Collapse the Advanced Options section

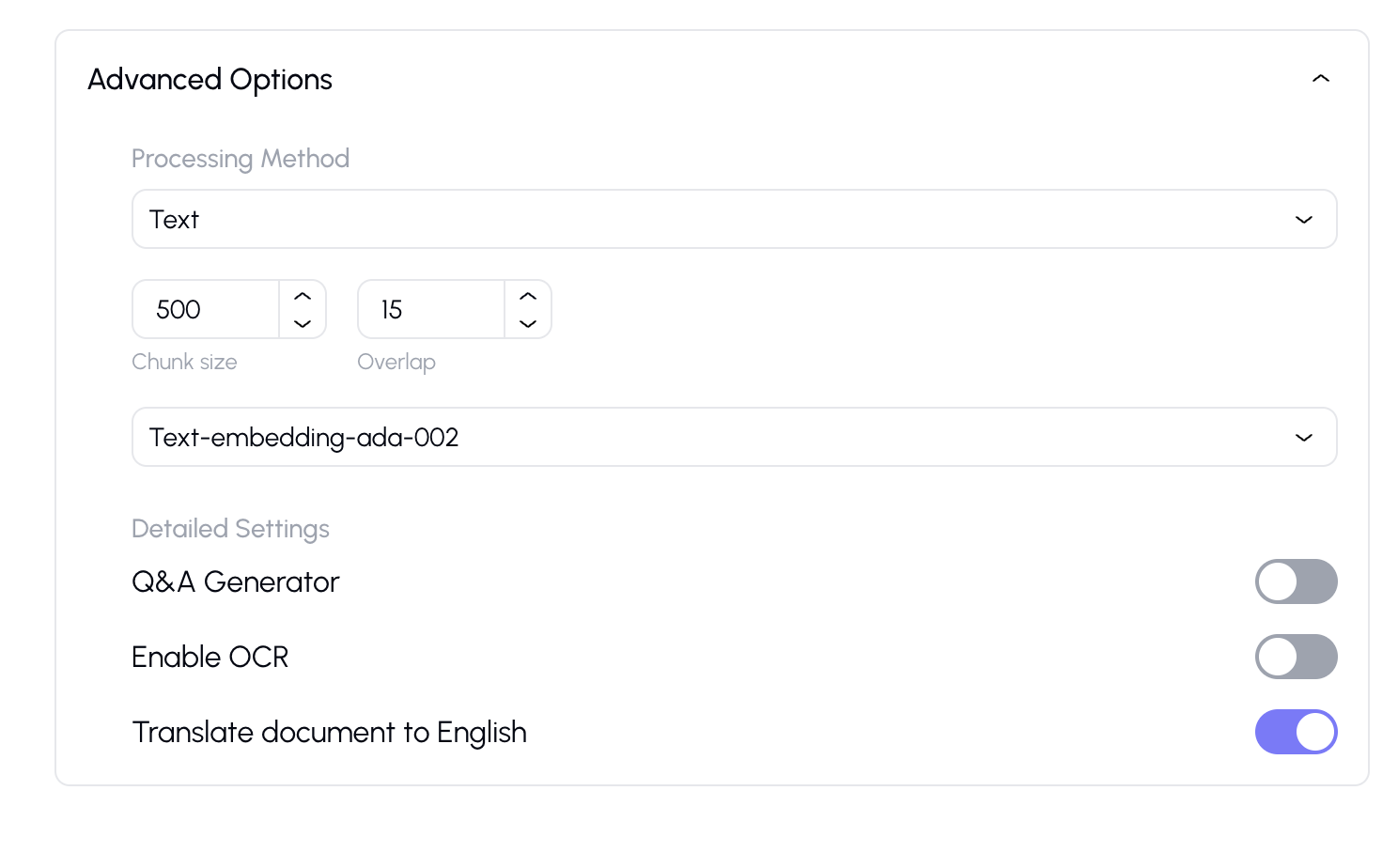point(1320,79)
